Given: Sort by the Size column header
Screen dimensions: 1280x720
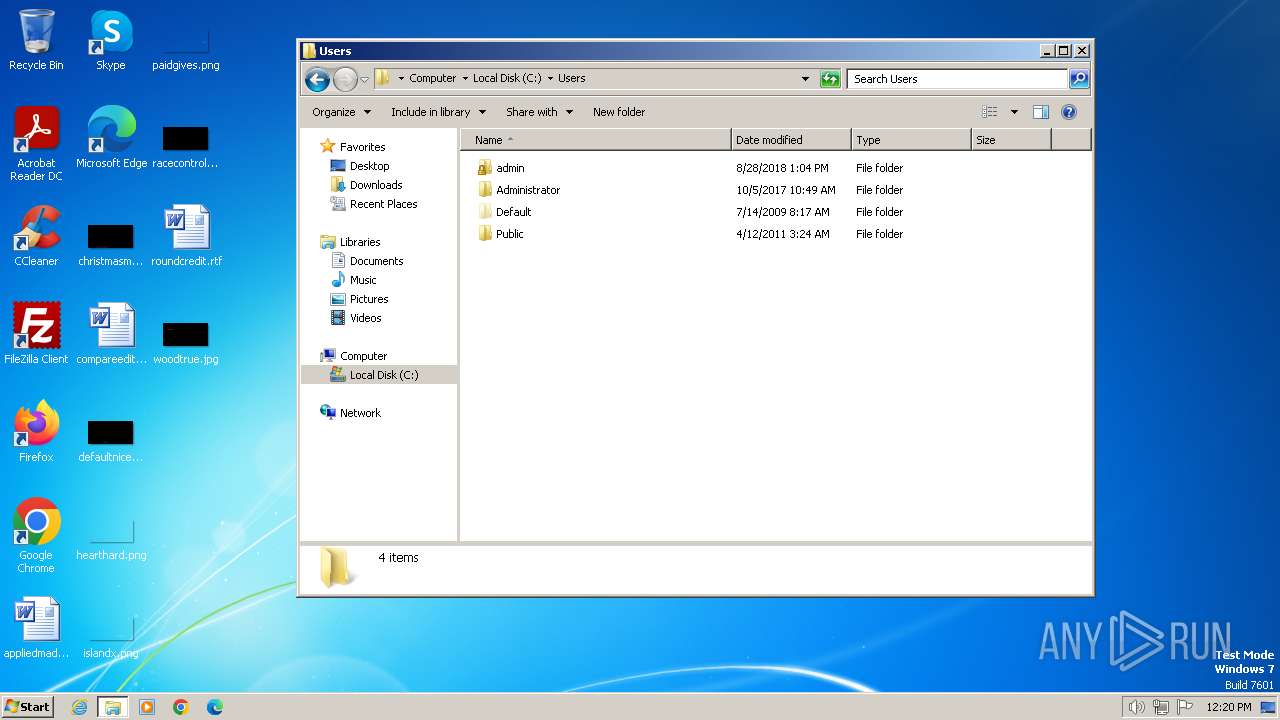Looking at the screenshot, I should 1011,140.
